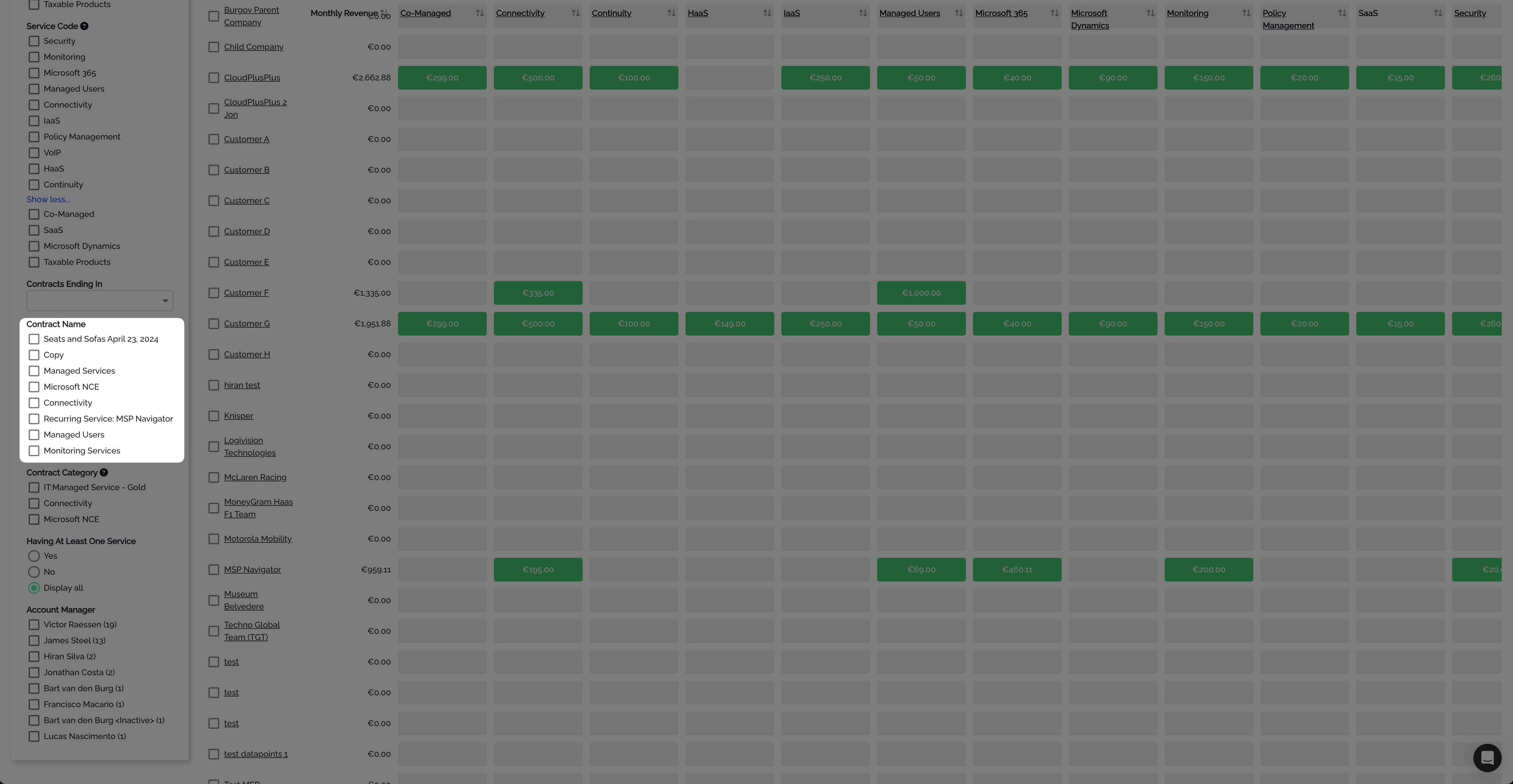Click Customer F €335.00 Connectivity cell
The width and height of the screenshot is (1513, 784).
click(x=538, y=292)
